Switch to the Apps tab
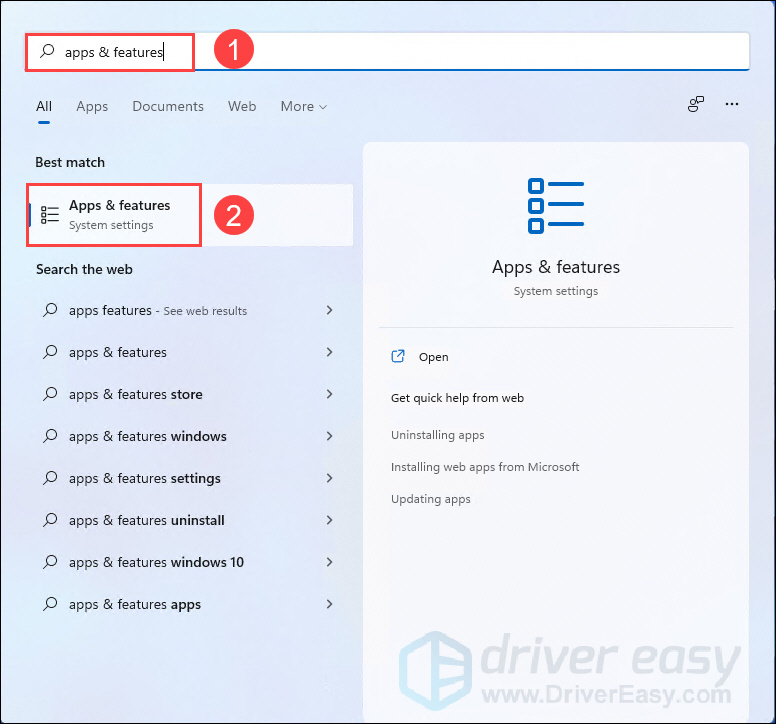 point(92,106)
